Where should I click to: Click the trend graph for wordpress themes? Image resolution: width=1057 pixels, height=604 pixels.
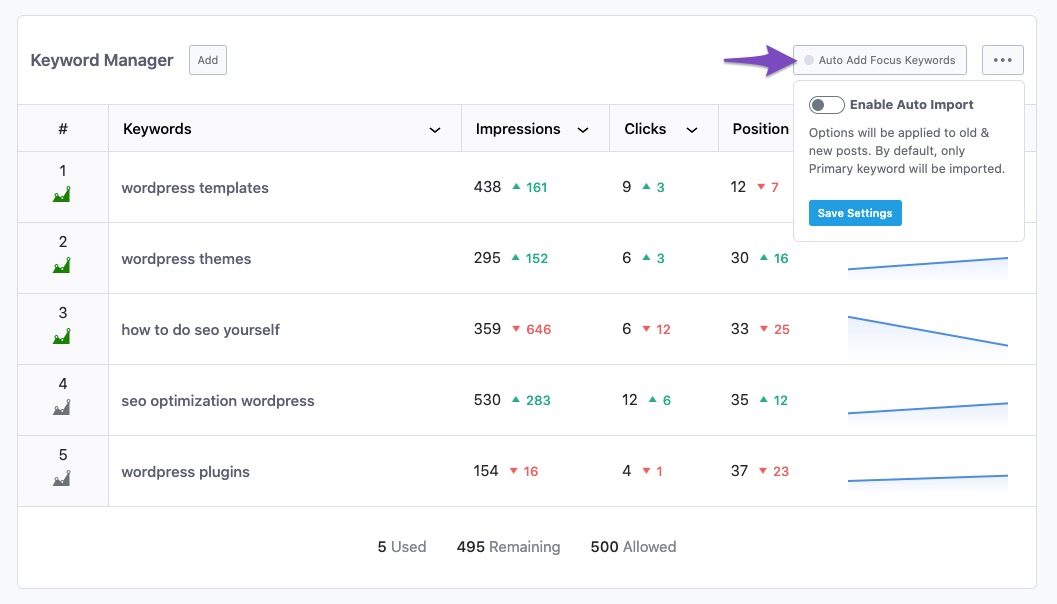click(927, 263)
